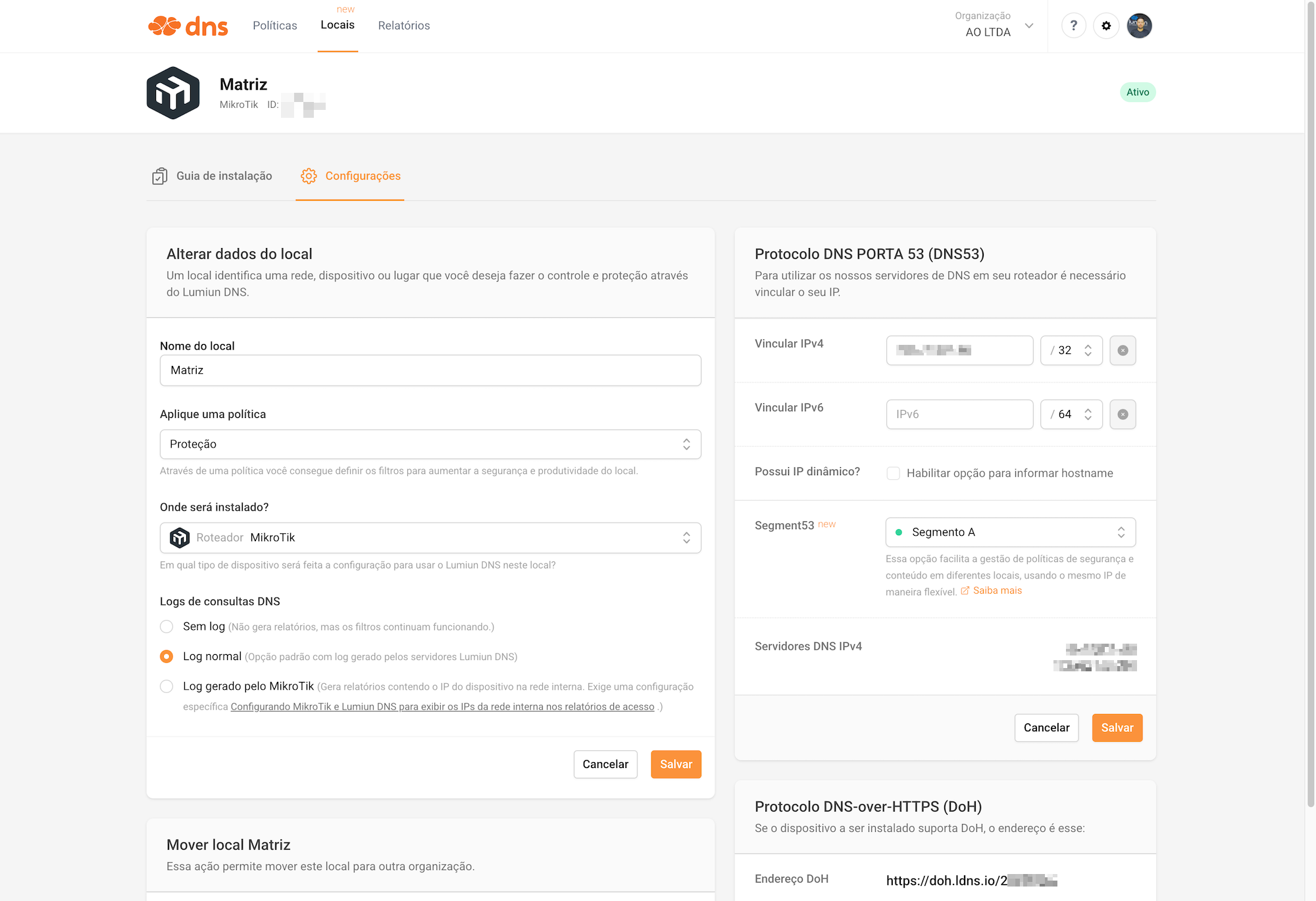Cancel changes in Alterar dados do local
Viewport: 1316px width, 901px height.
tap(605, 764)
